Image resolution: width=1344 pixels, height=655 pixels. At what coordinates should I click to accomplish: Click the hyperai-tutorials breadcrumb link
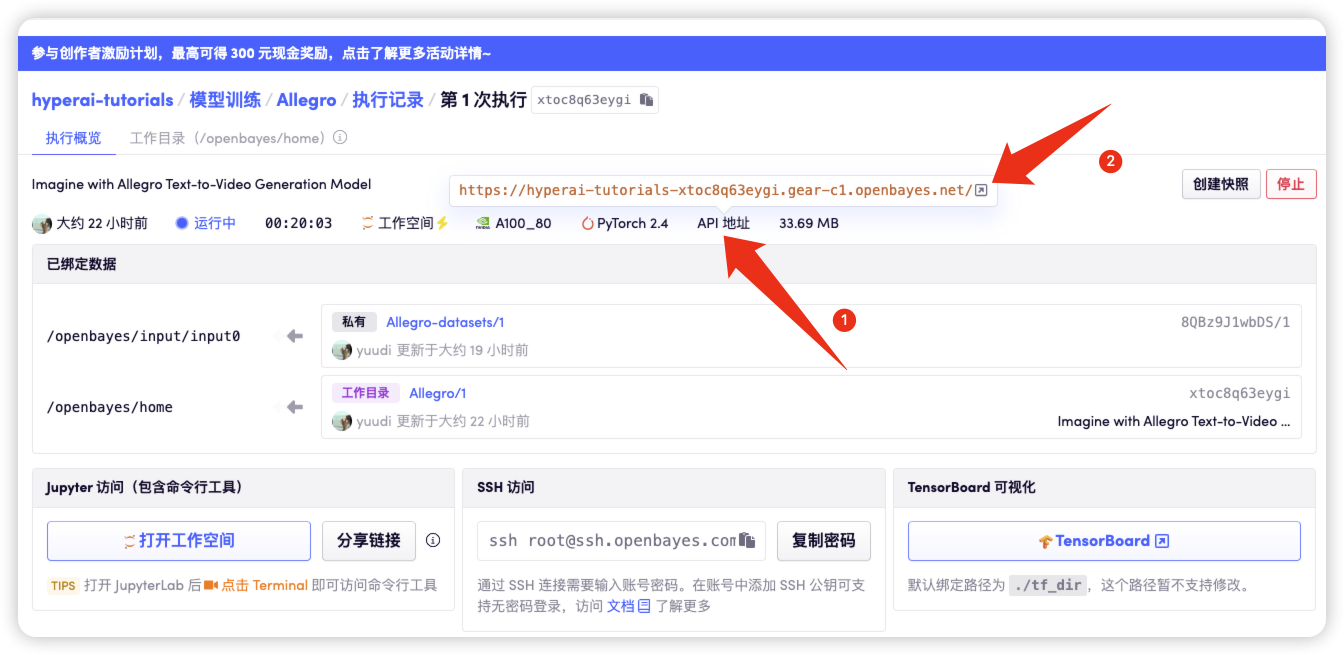coord(102,100)
